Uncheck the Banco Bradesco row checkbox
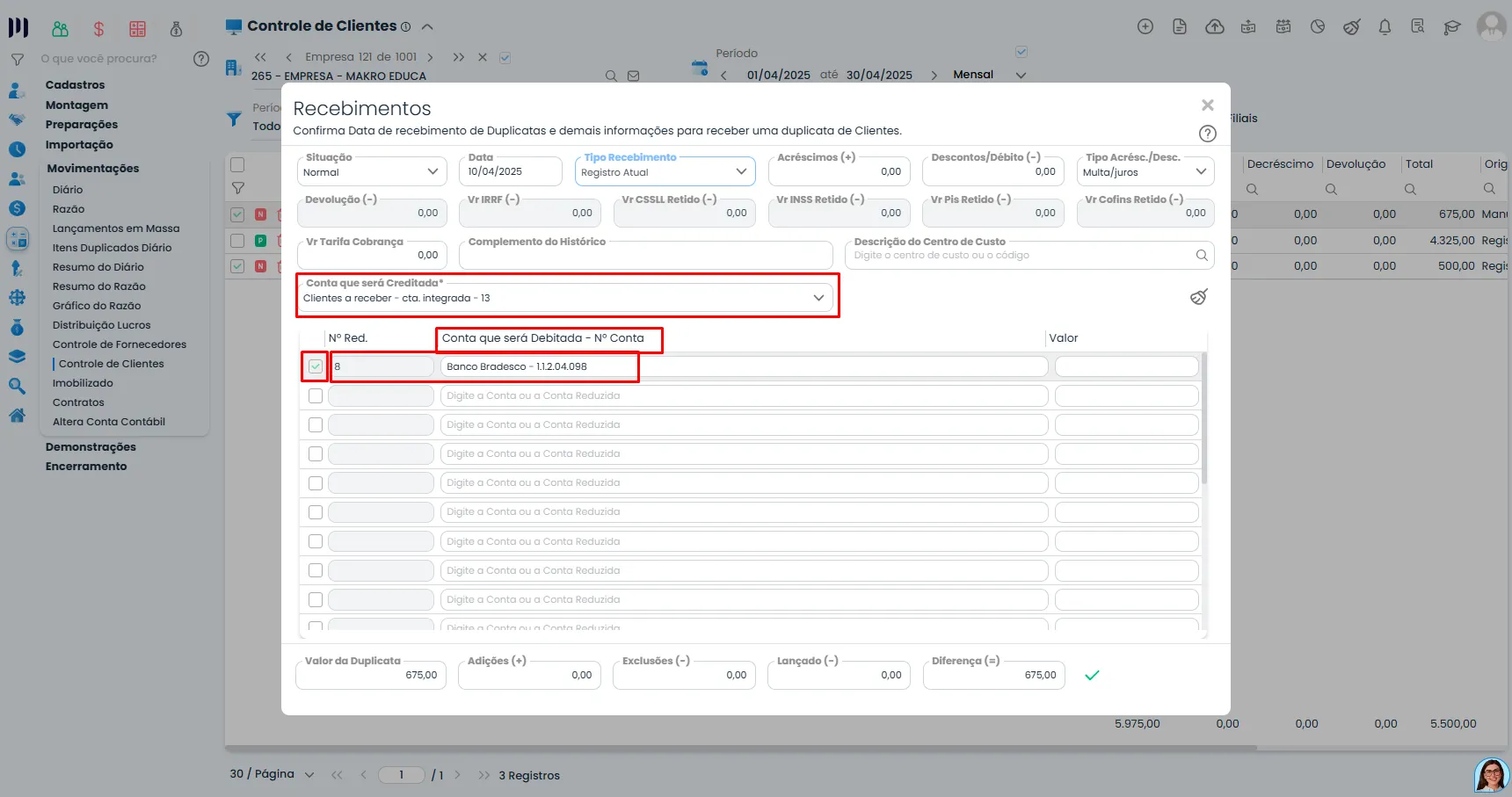This screenshot has height=797, width=1512. [x=316, y=366]
